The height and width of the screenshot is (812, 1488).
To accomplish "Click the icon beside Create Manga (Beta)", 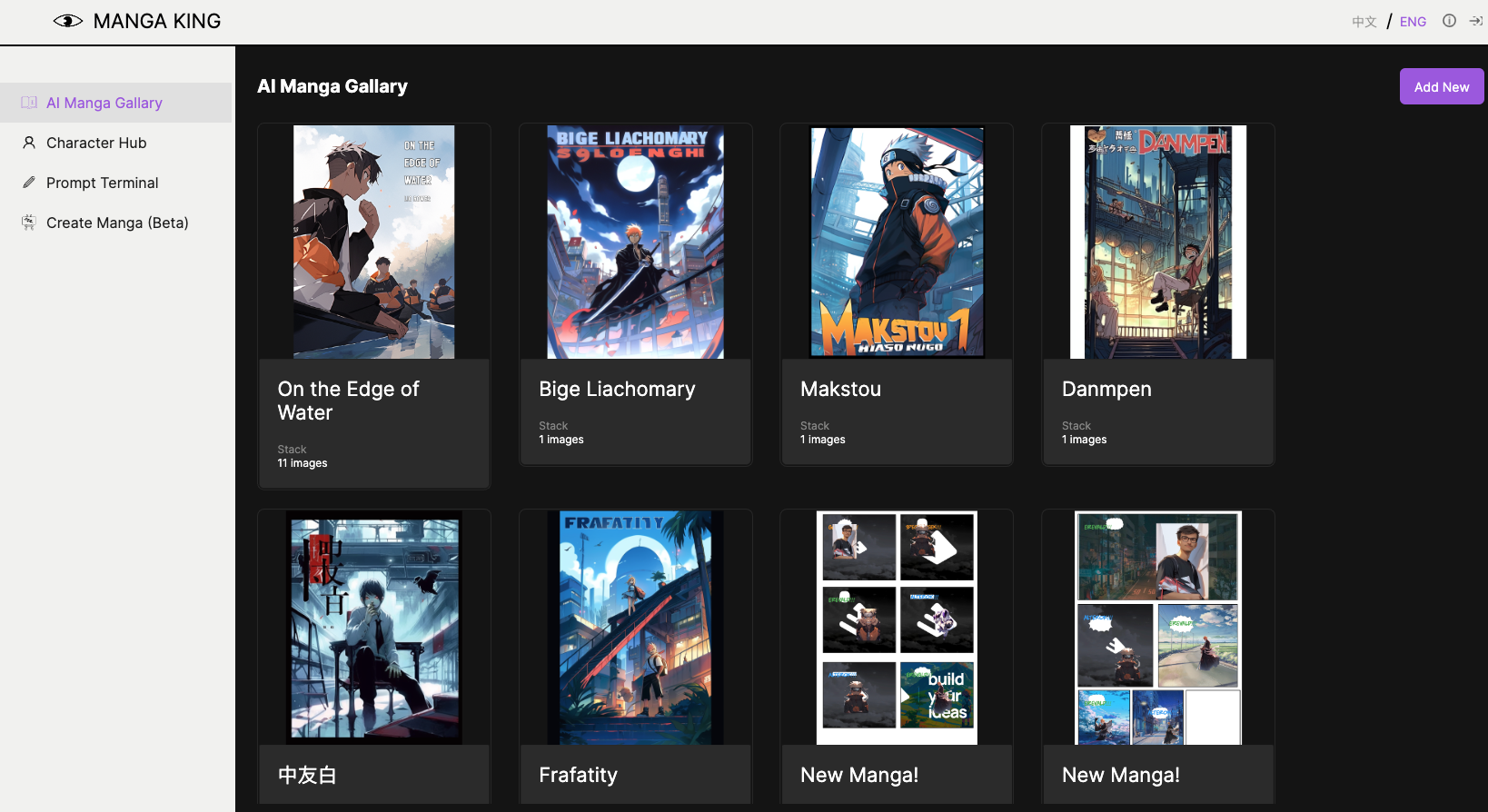I will tap(29, 223).
